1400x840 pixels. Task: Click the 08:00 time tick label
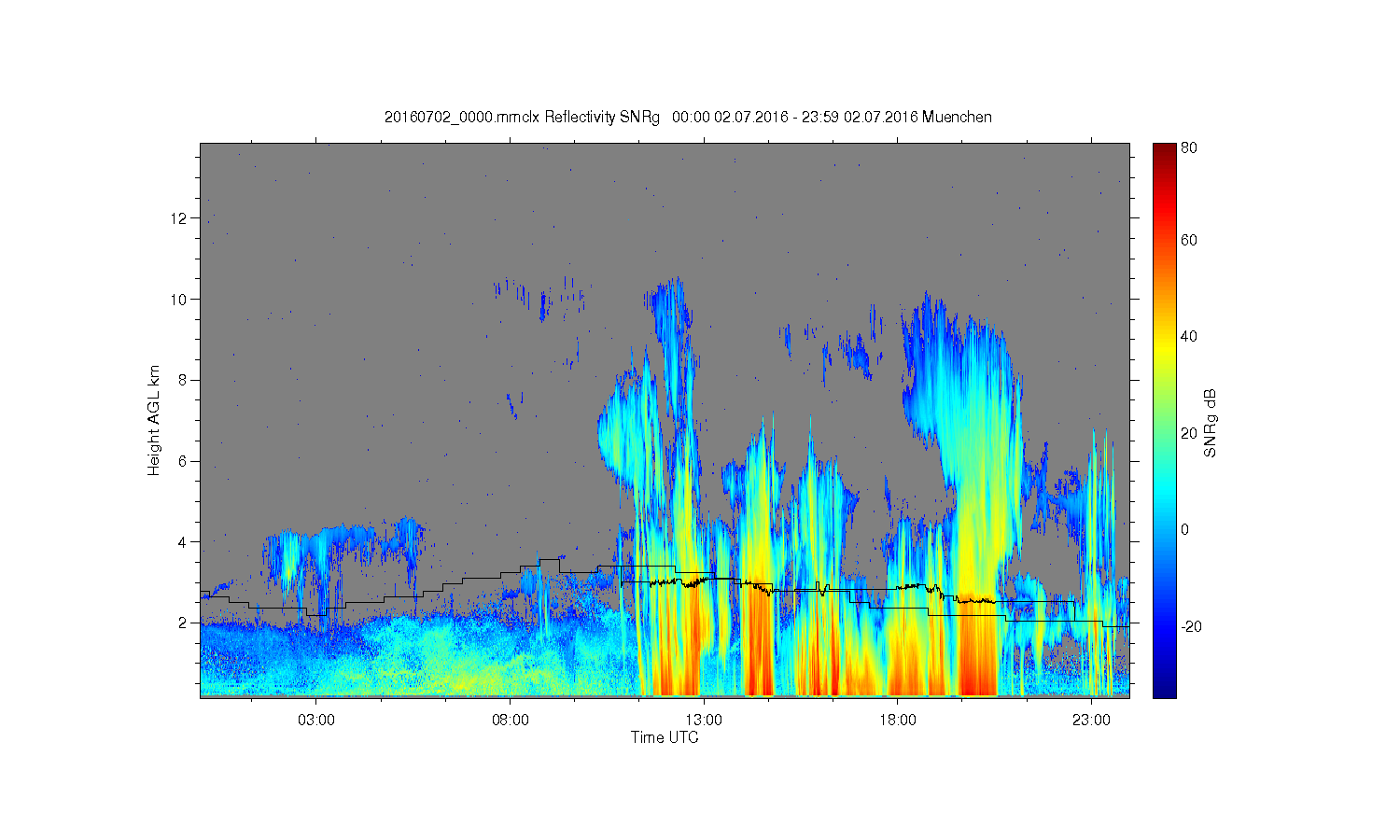(x=511, y=721)
